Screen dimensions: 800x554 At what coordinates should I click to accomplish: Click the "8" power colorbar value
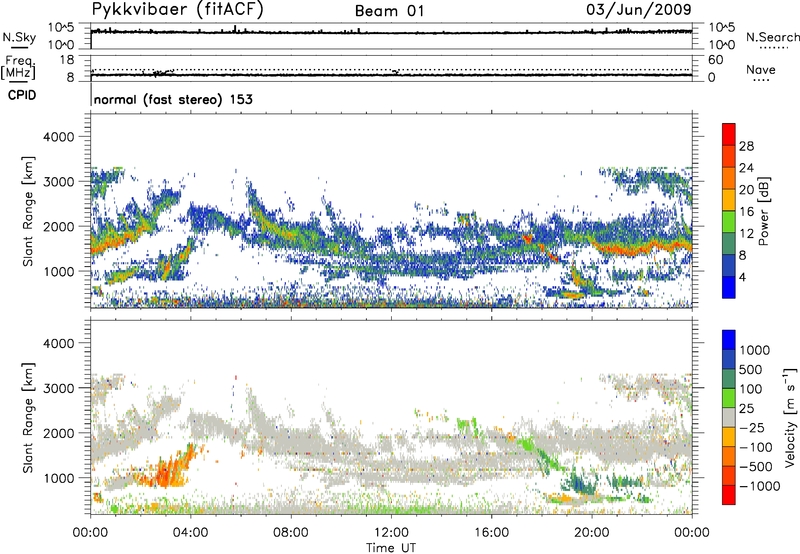coord(743,256)
